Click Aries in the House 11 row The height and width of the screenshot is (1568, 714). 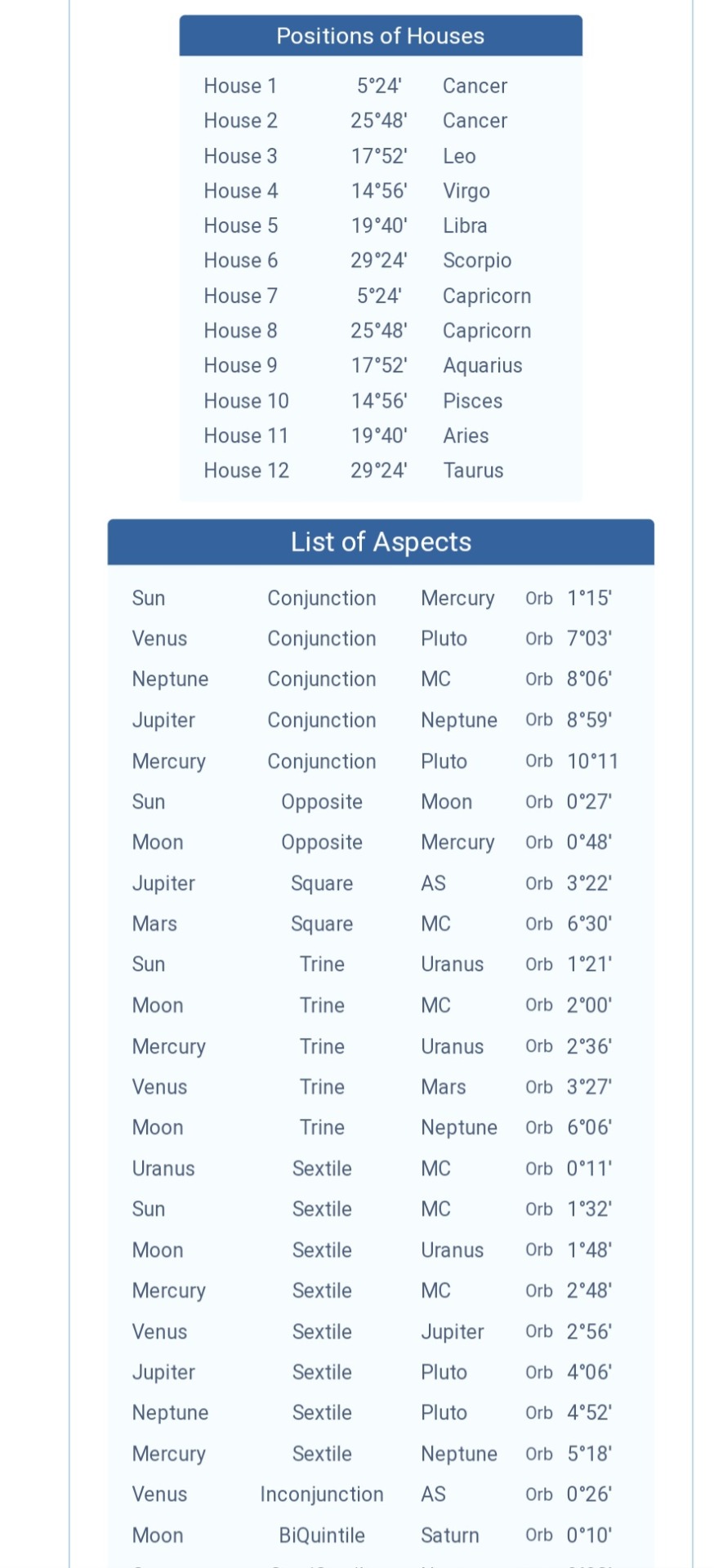pos(466,436)
